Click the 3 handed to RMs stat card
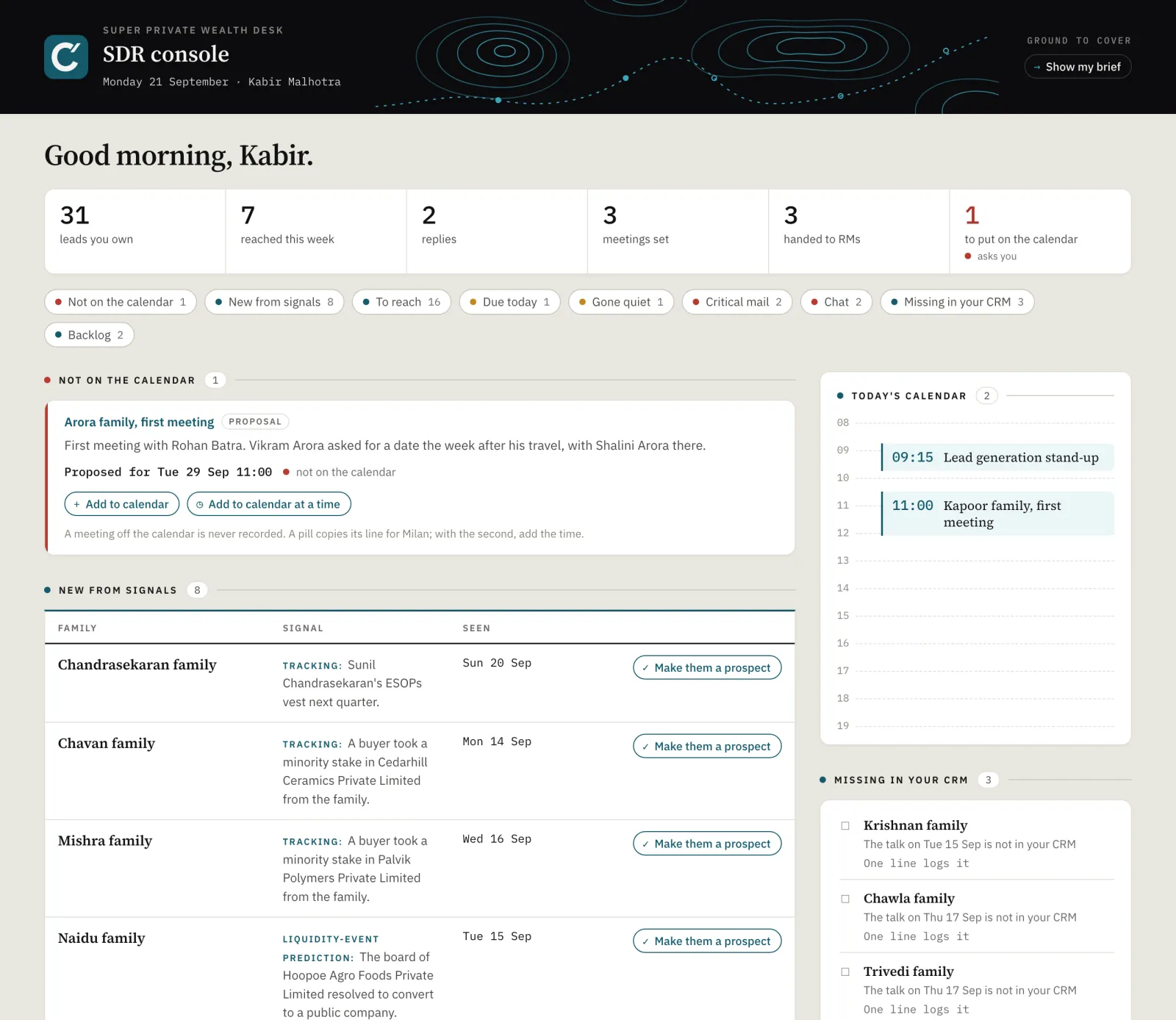This screenshot has width=1176, height=1020. click(858, 231)
